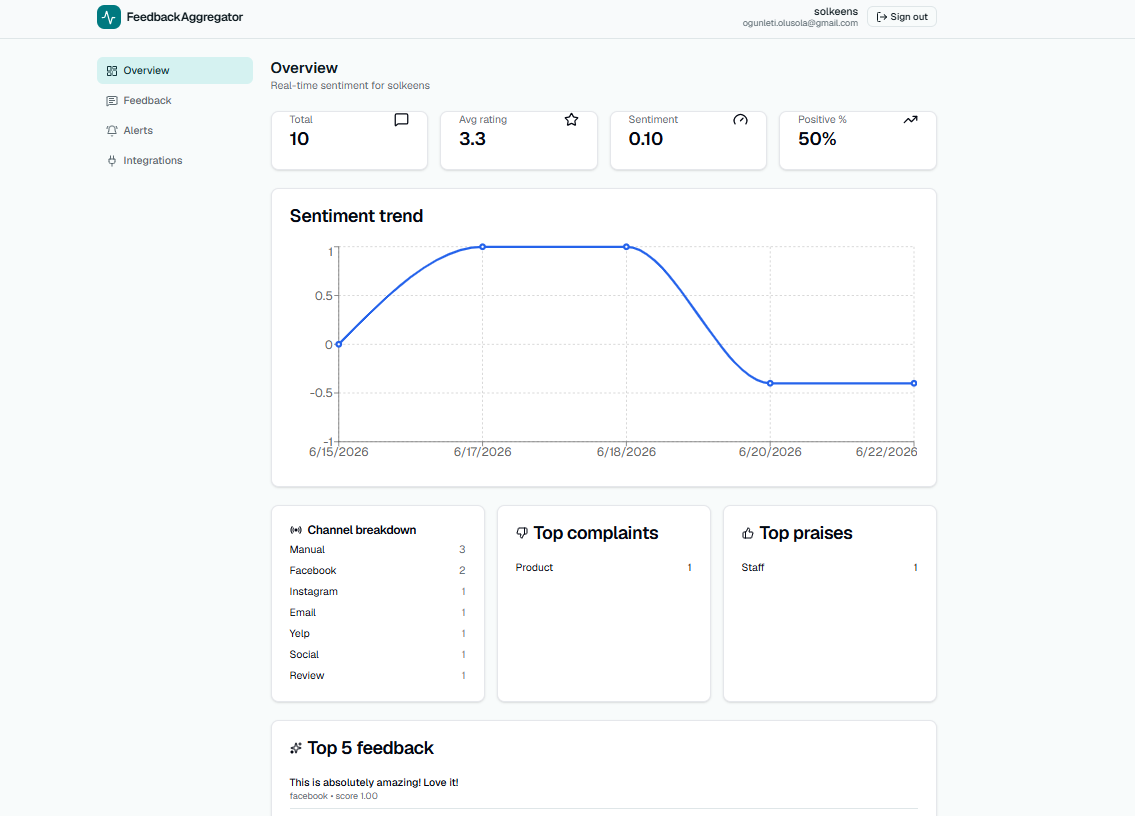
Task: Click the thumbs-up icon beside Top praises
Action: coord(748,533)
